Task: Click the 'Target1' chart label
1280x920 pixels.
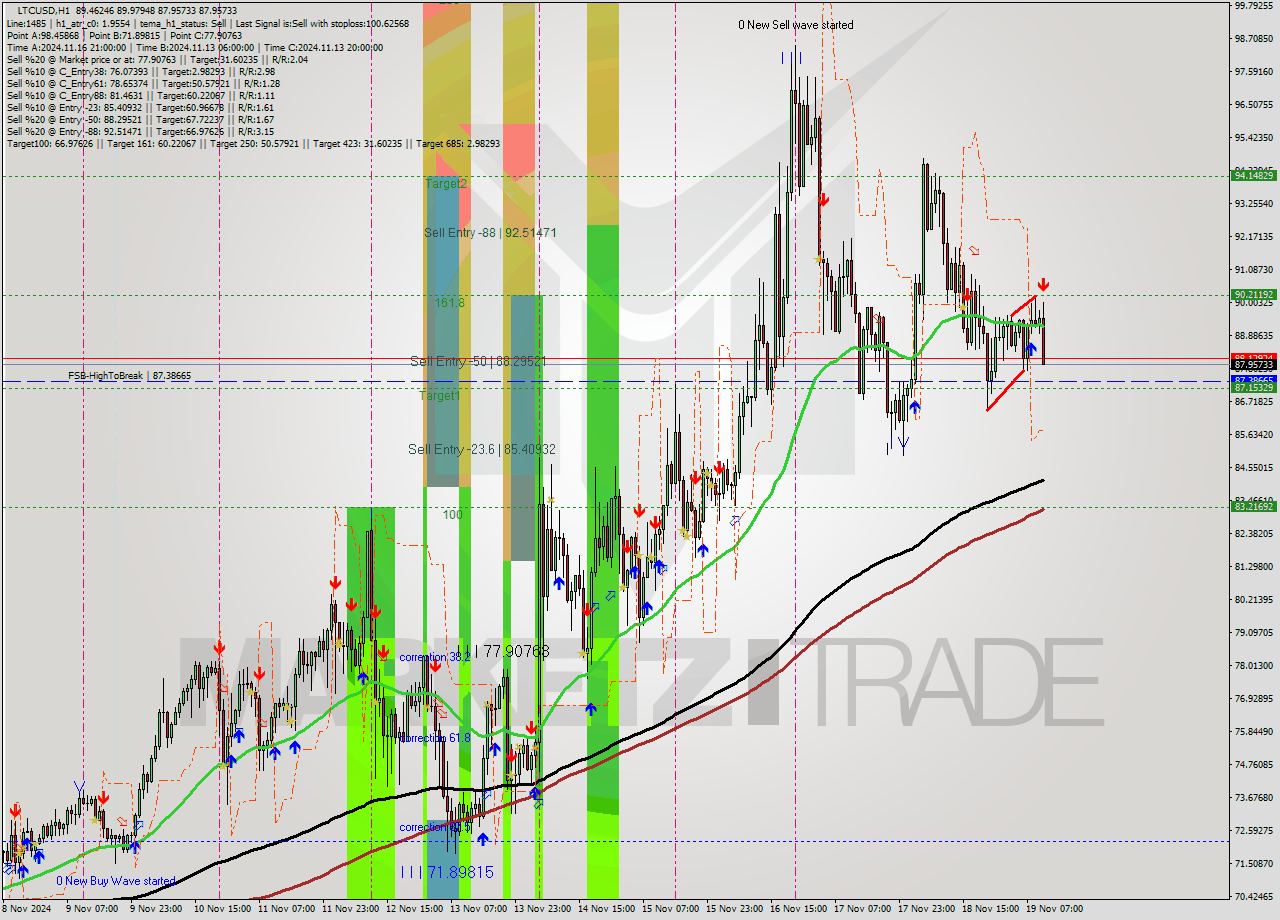Action: (439, 396)
